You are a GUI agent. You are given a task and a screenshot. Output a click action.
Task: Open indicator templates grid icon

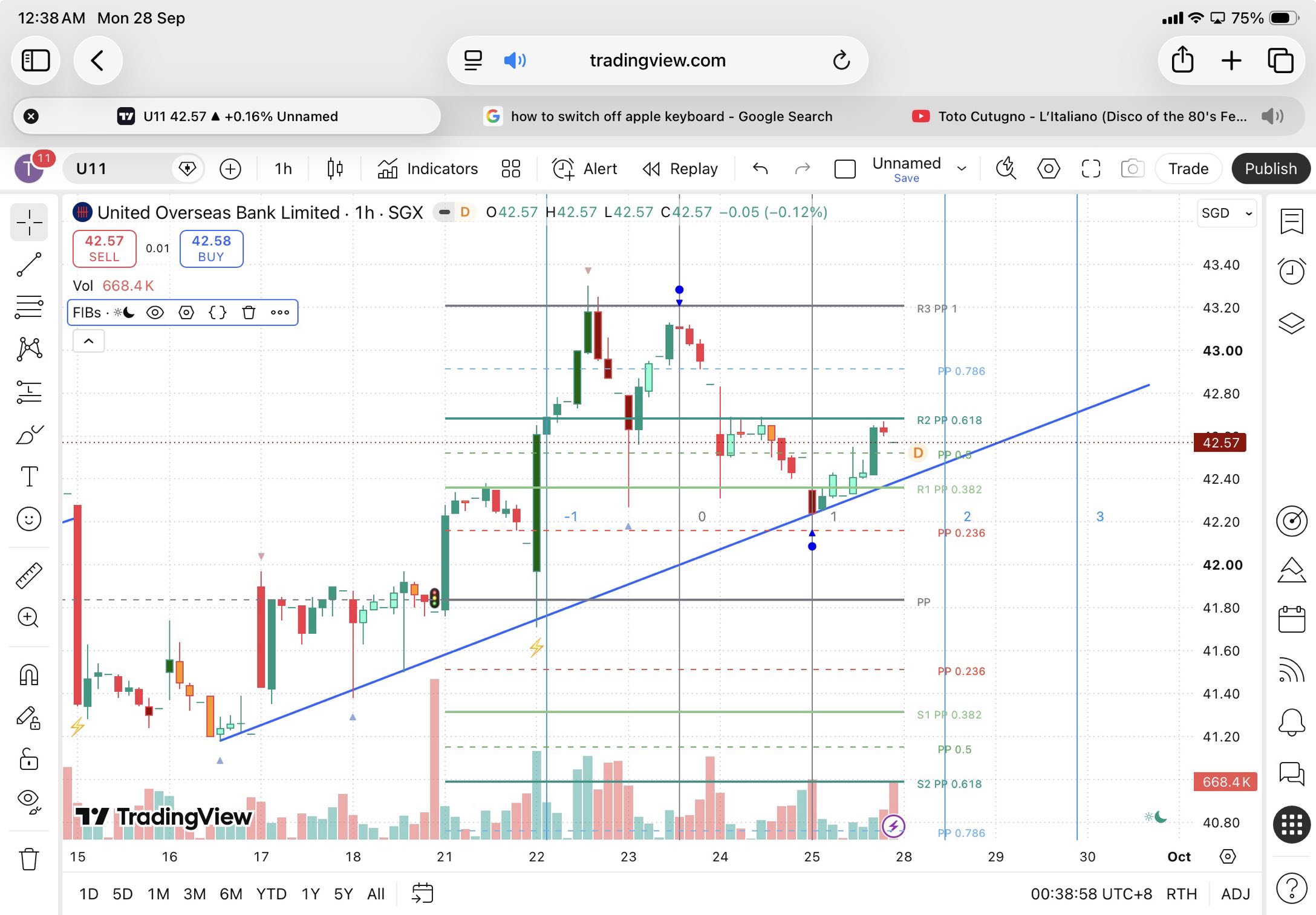(x=511, y=169)
